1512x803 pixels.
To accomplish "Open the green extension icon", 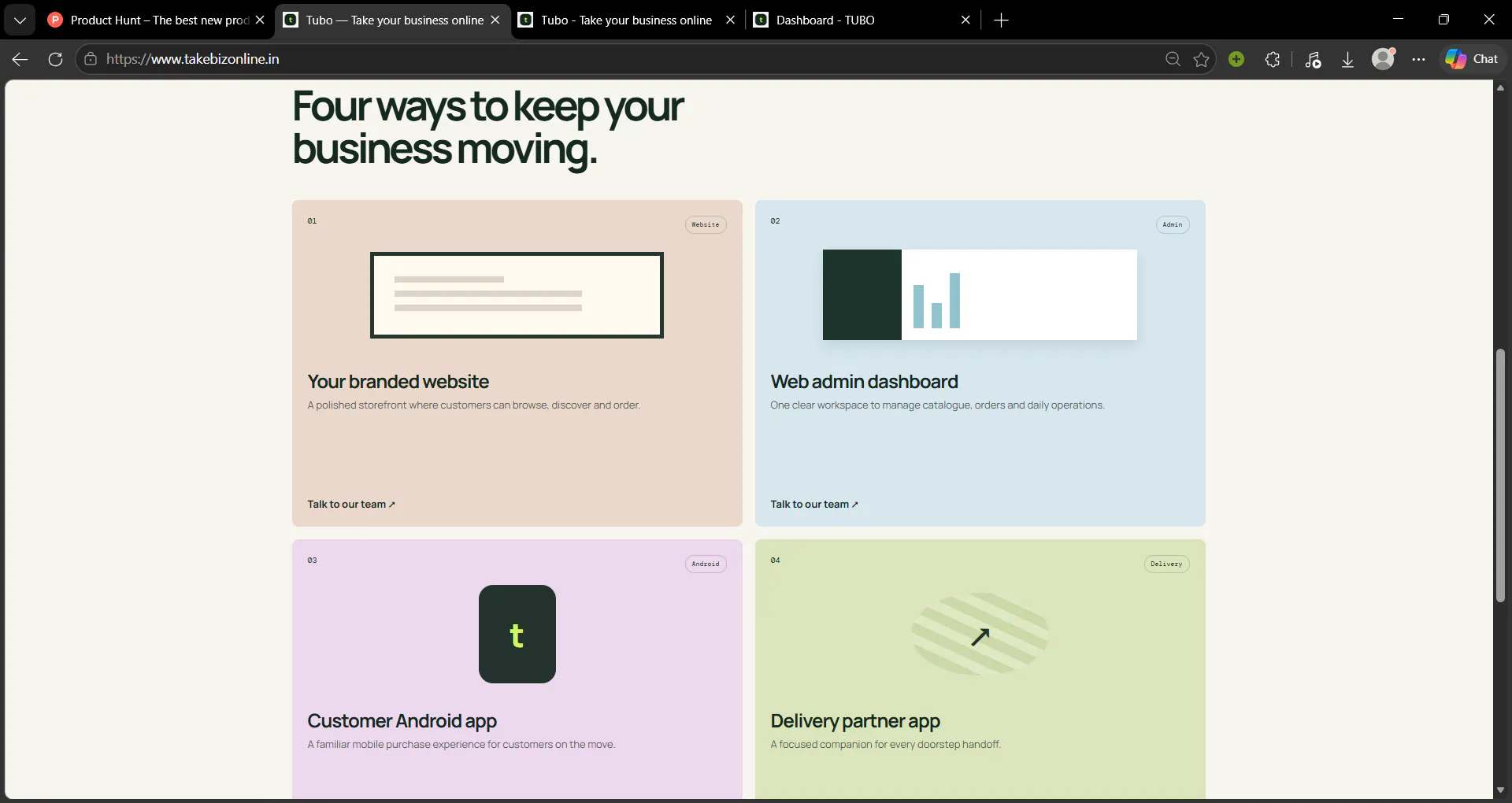I will click(1236, 59).
